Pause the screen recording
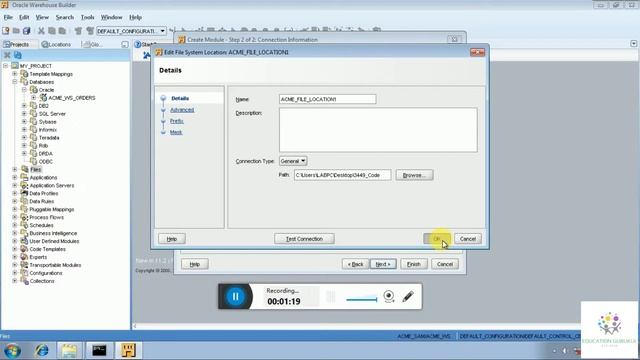Image resolution: width=640 pixels, height=360 pixels. (x=236, y=296)
